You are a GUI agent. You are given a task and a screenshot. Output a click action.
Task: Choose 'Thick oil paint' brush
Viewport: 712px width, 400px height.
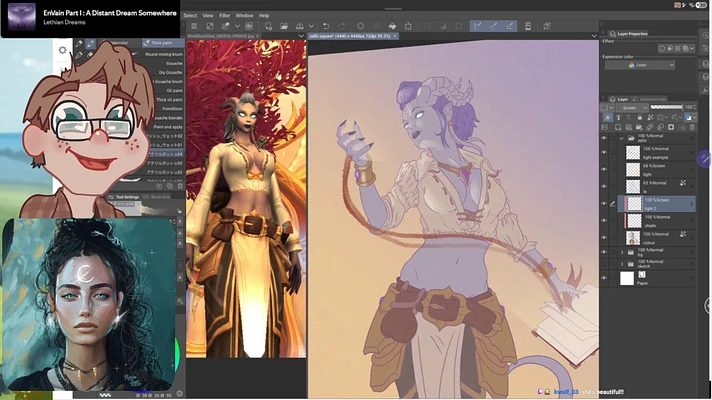169,99
